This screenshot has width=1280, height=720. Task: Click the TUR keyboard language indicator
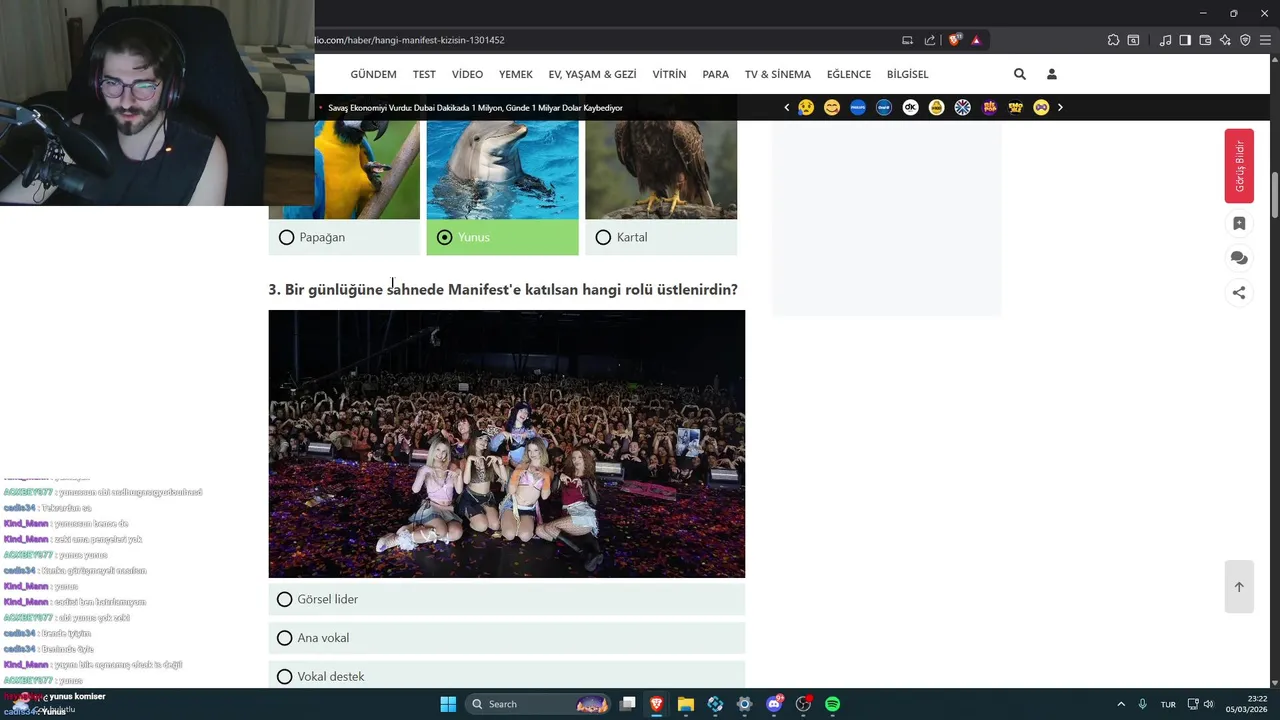click(x=1168, y=704)
